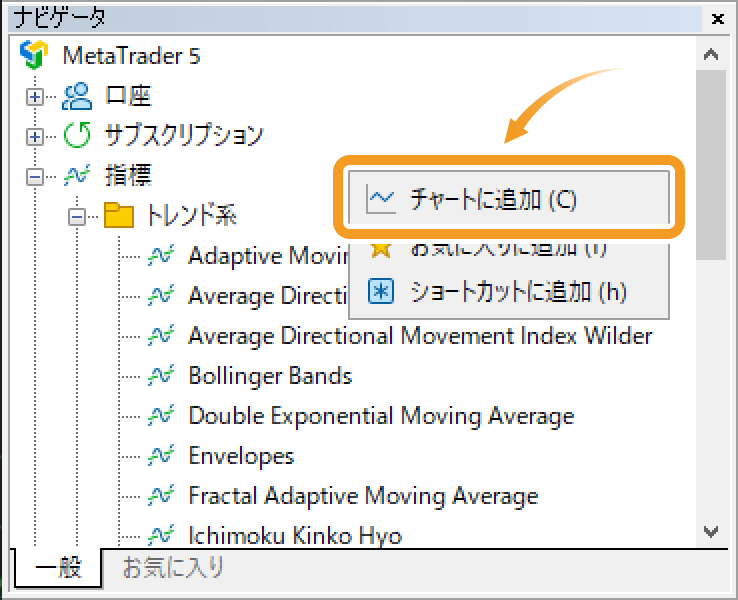This screenshot has width=738, height=600.
Task: Close the ナビゲータ panel
Action: click(x=717, y=19)
